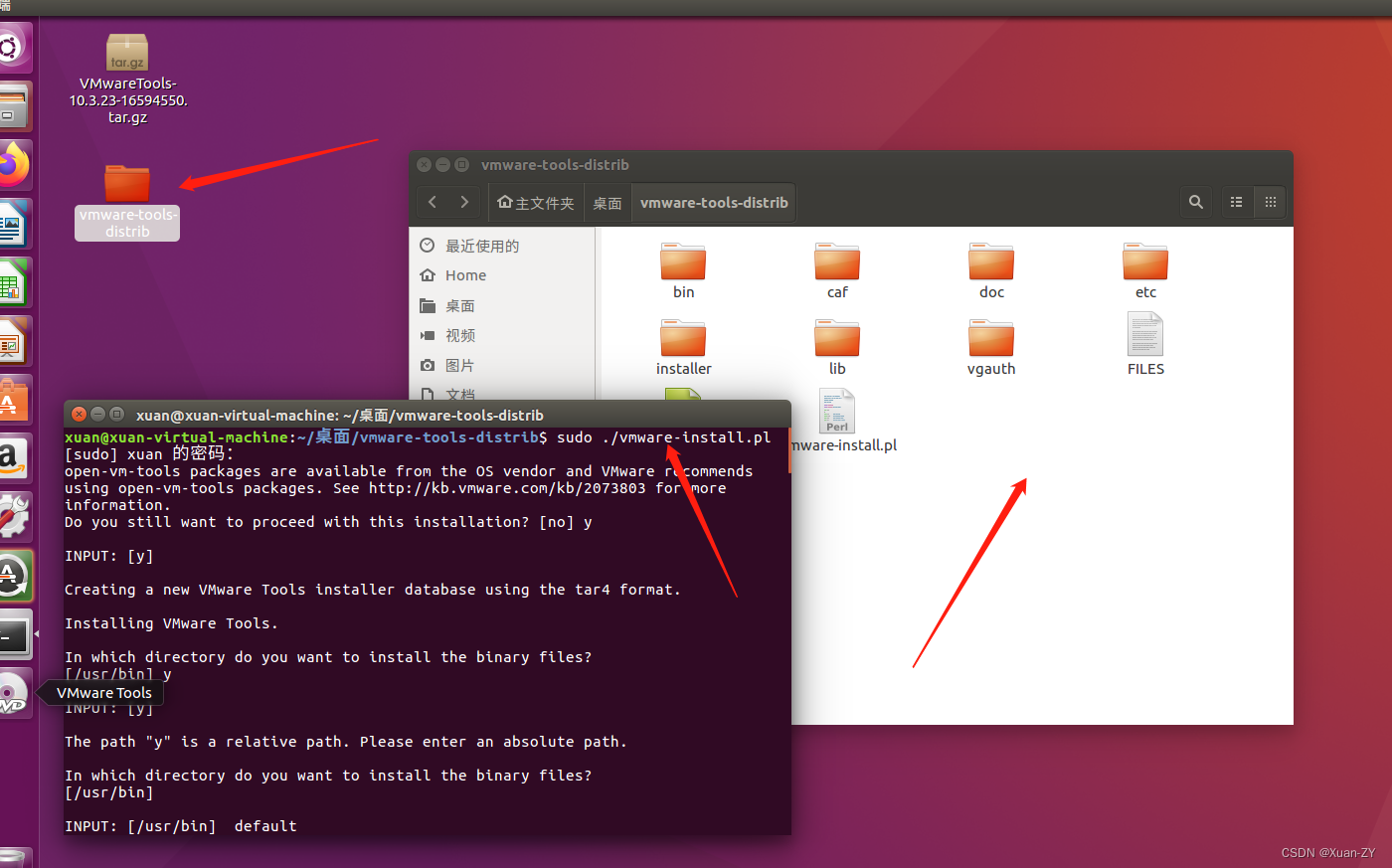Image resolution: width=1392 pixels, height=868 pixels.
Task: Go back in the file manager
Action: pos(433,202)
